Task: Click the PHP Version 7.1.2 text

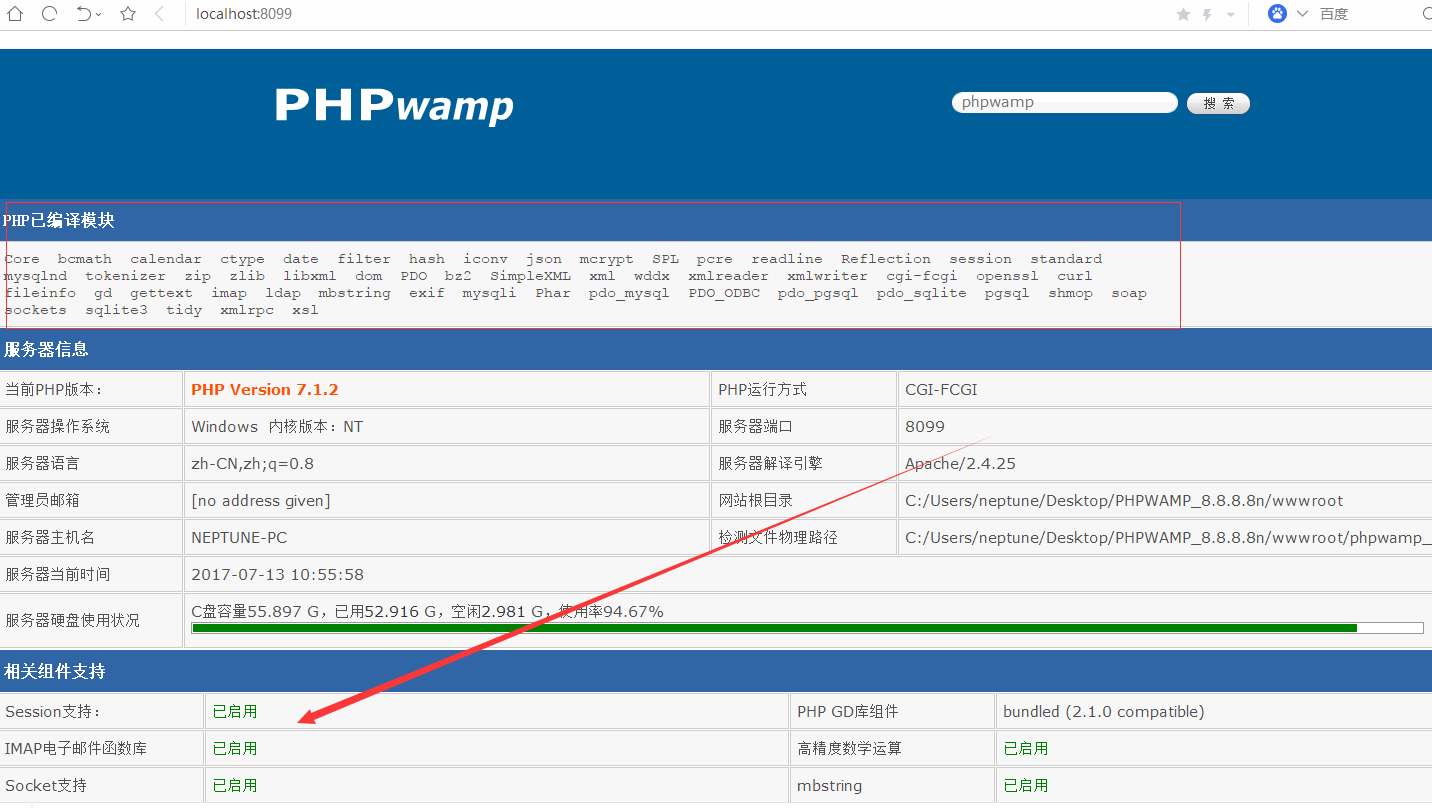Action: point(265,390)
